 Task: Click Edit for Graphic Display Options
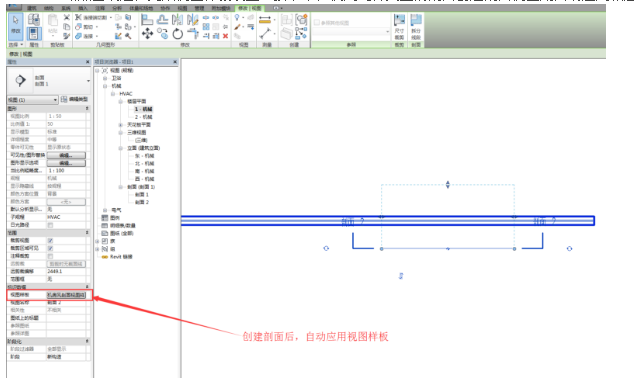pos(66,163)
